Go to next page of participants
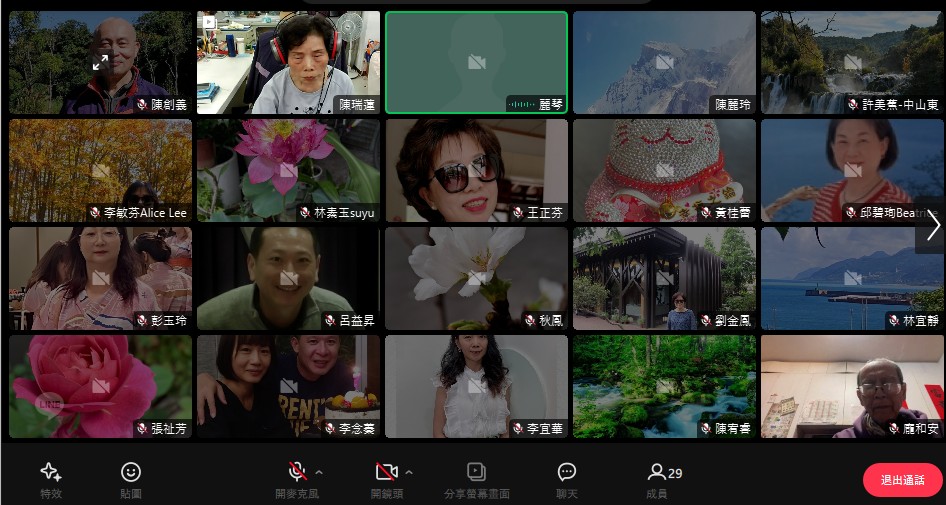This screenshot has width=946, height=505. click(x=932, y=226)
